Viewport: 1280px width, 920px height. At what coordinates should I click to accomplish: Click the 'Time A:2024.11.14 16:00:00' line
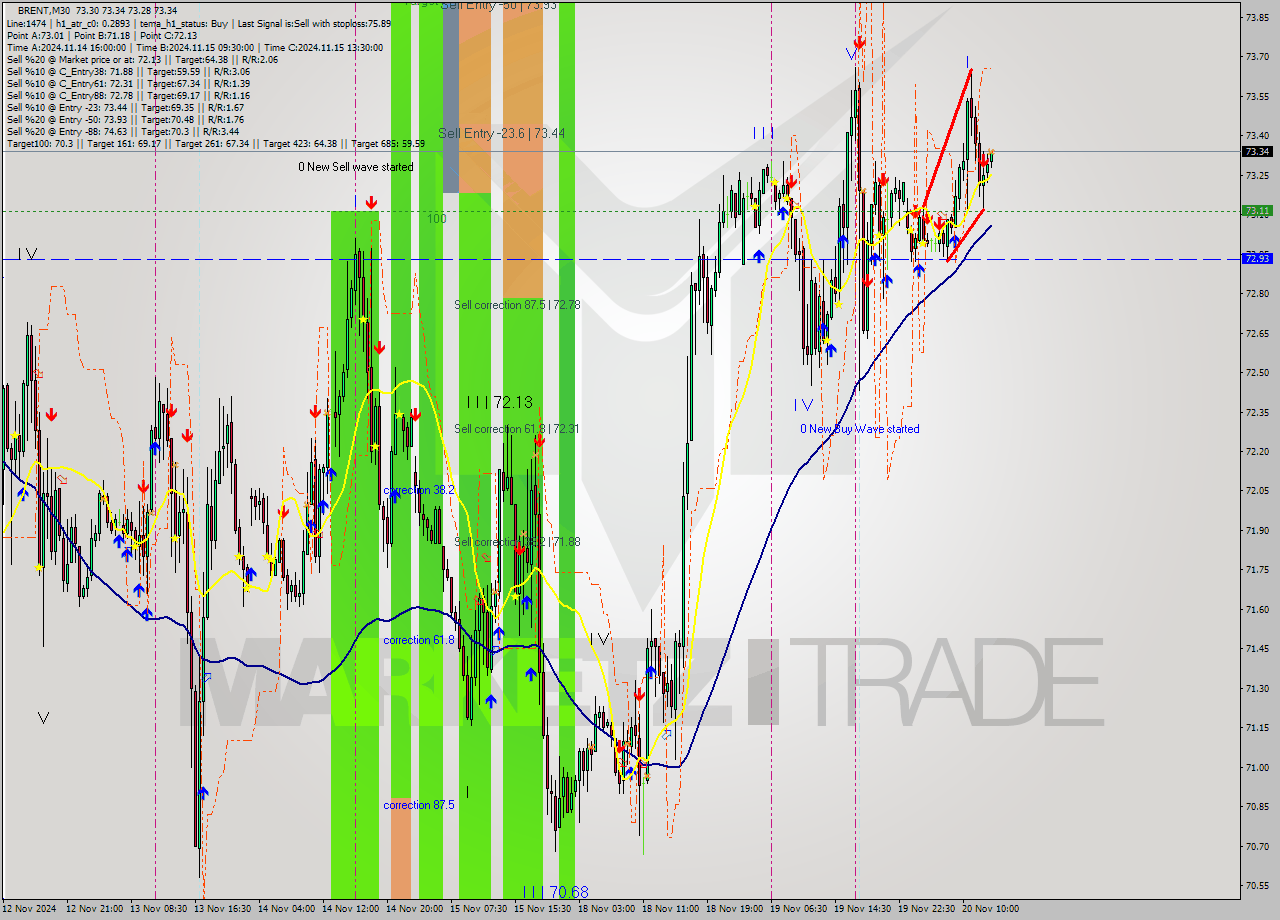(195, 47)
